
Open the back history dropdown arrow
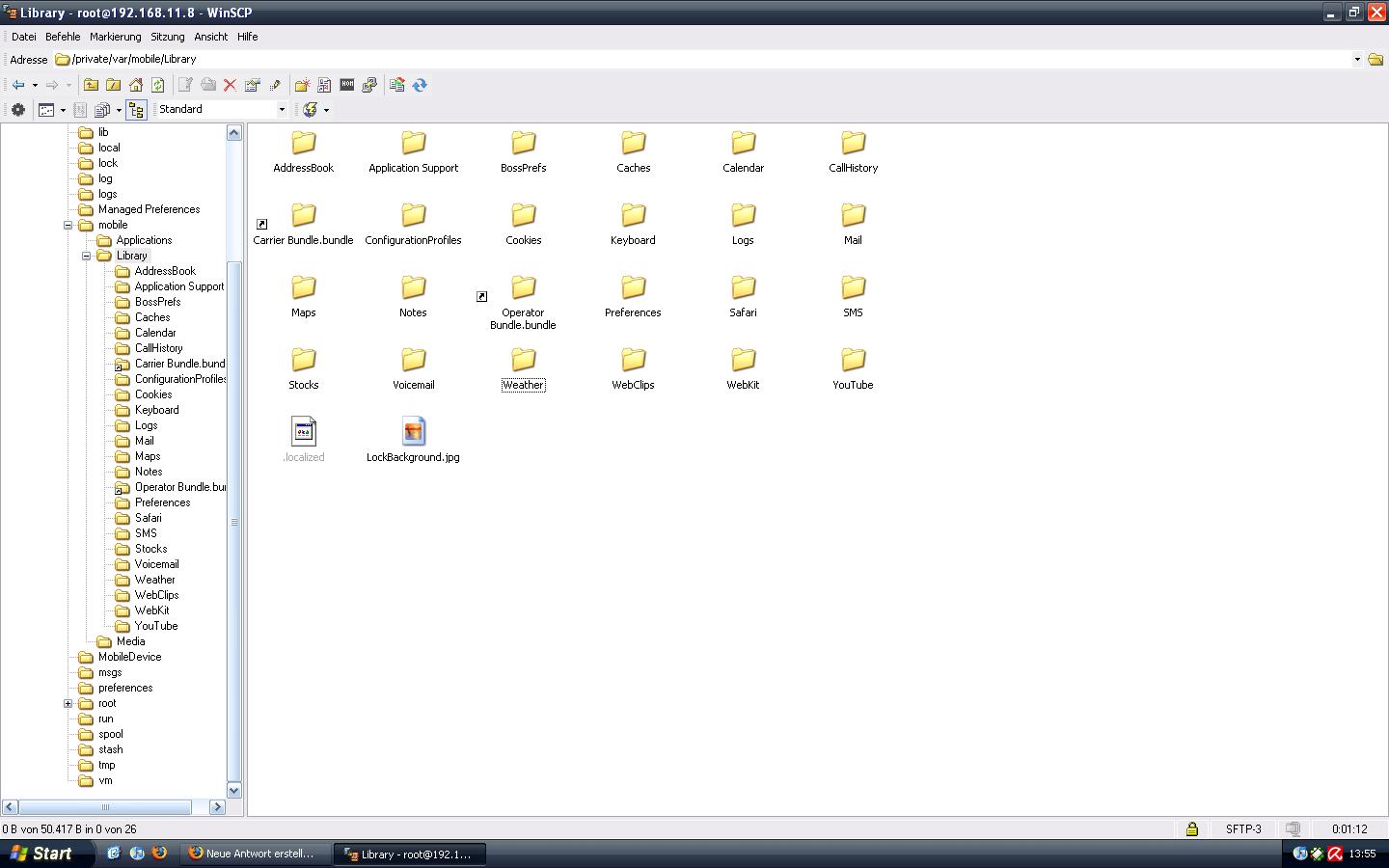point(35,85)
